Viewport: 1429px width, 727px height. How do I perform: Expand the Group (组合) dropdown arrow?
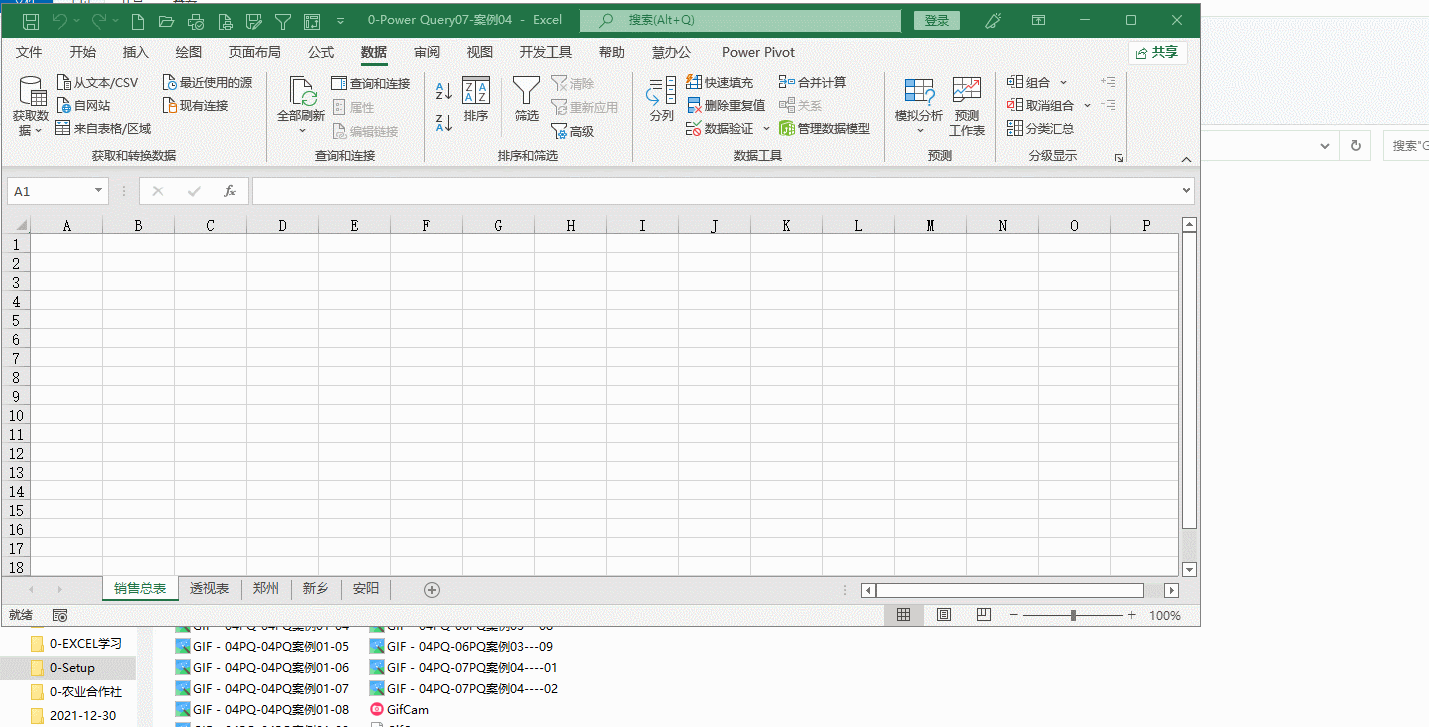(x=1063, y=83)
